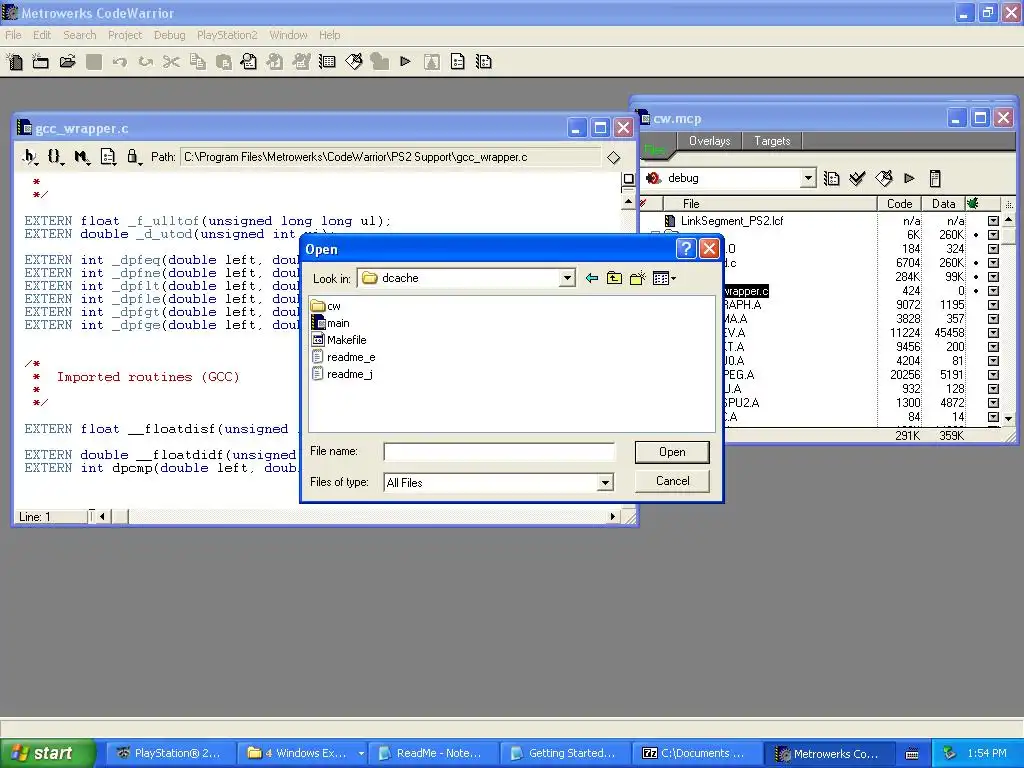Click the Cancel button in dialog
The height and width of the screenshot is (768, 1024).
672,481
